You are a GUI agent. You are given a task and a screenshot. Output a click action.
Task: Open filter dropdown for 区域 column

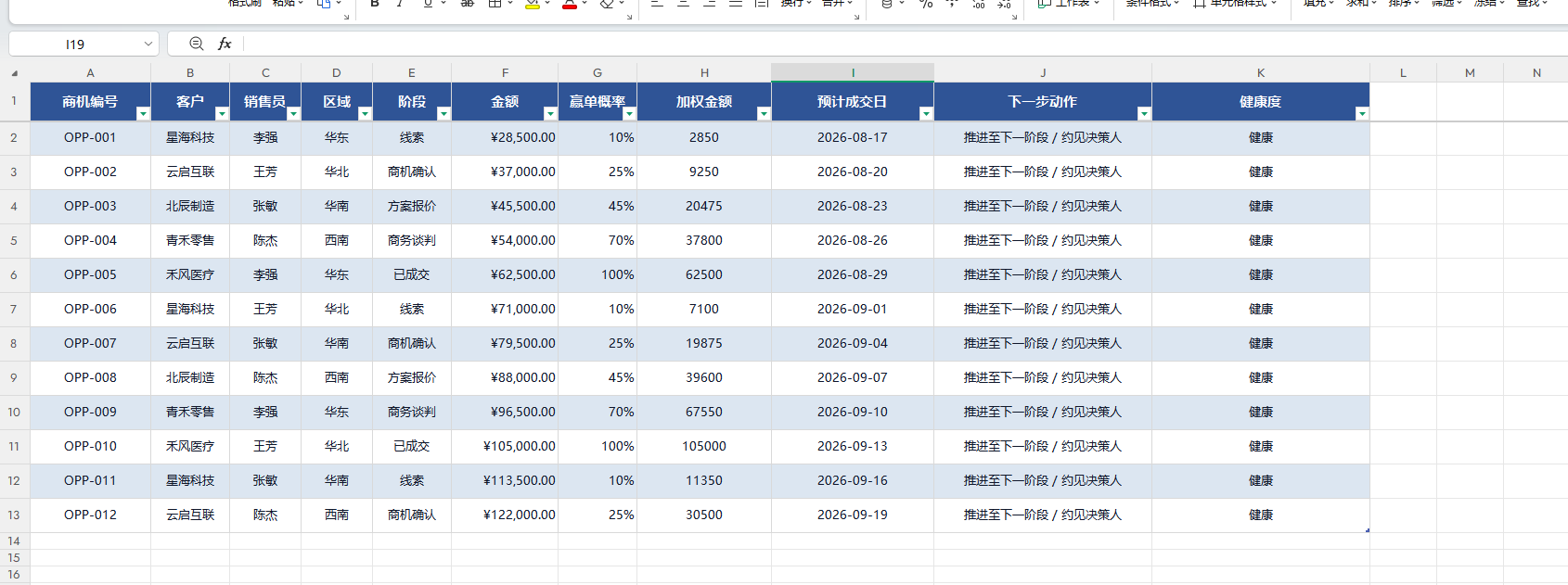pos(365,113)
